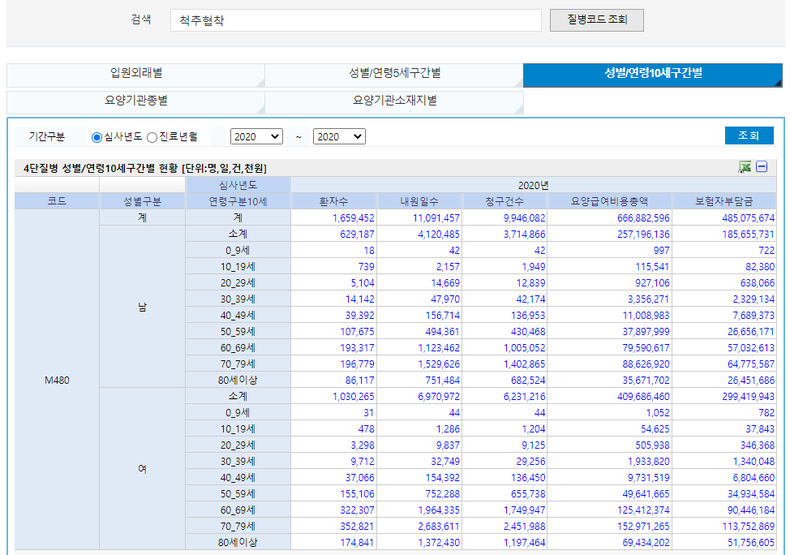The height and width of the screenshot is (555, 790).
Task: Click female 70_79세 보험자부담금 113,752,869
Action: [748, 526]
